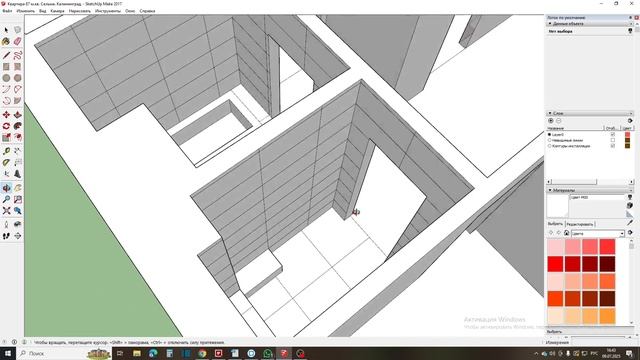Viewport: 640px width, 360px height.
Task: Choose the Pan hand tool
Action: [x=18, y=188]
